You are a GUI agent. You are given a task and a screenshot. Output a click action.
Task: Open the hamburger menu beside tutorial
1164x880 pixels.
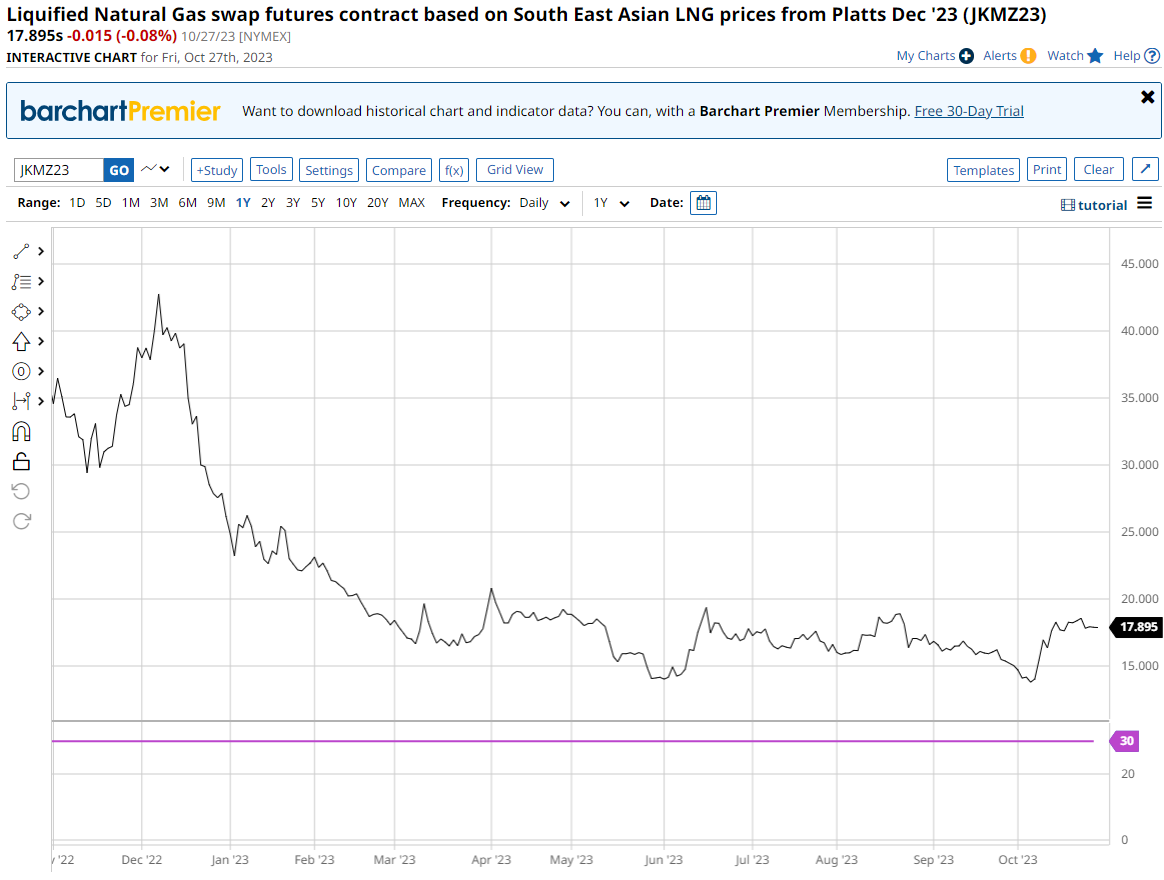click(x=1144, y=204)
